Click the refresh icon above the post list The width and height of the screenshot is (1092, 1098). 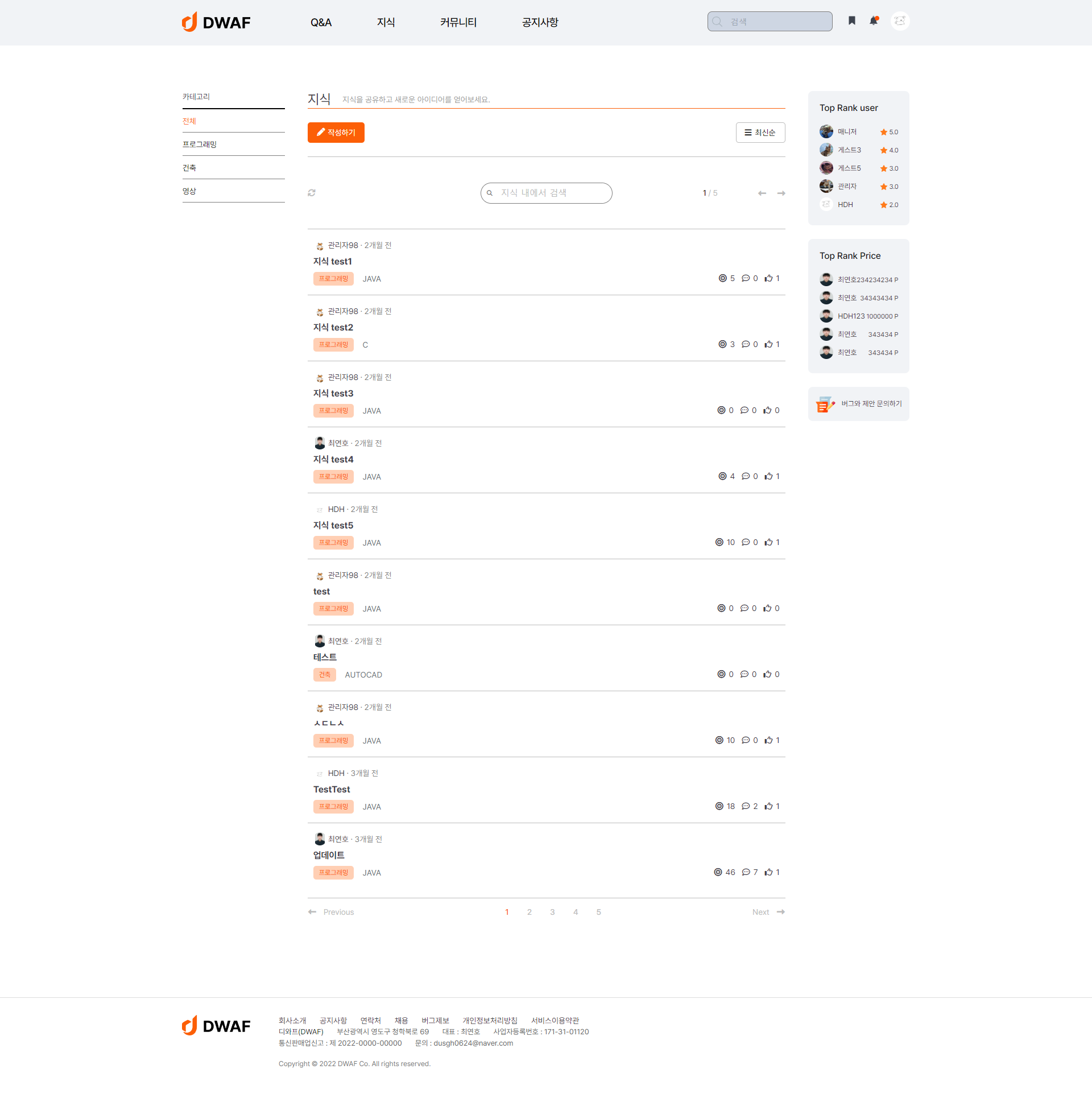tap(312, 193)
